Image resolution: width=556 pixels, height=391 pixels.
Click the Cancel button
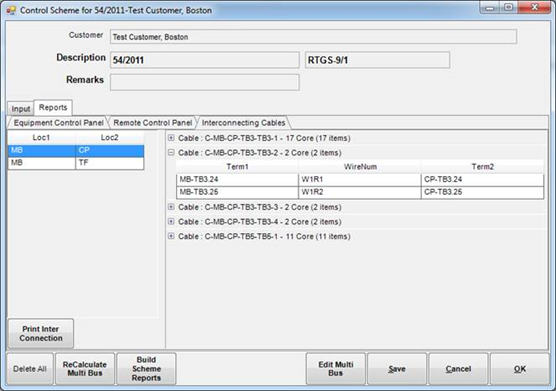tap(458, 369)
